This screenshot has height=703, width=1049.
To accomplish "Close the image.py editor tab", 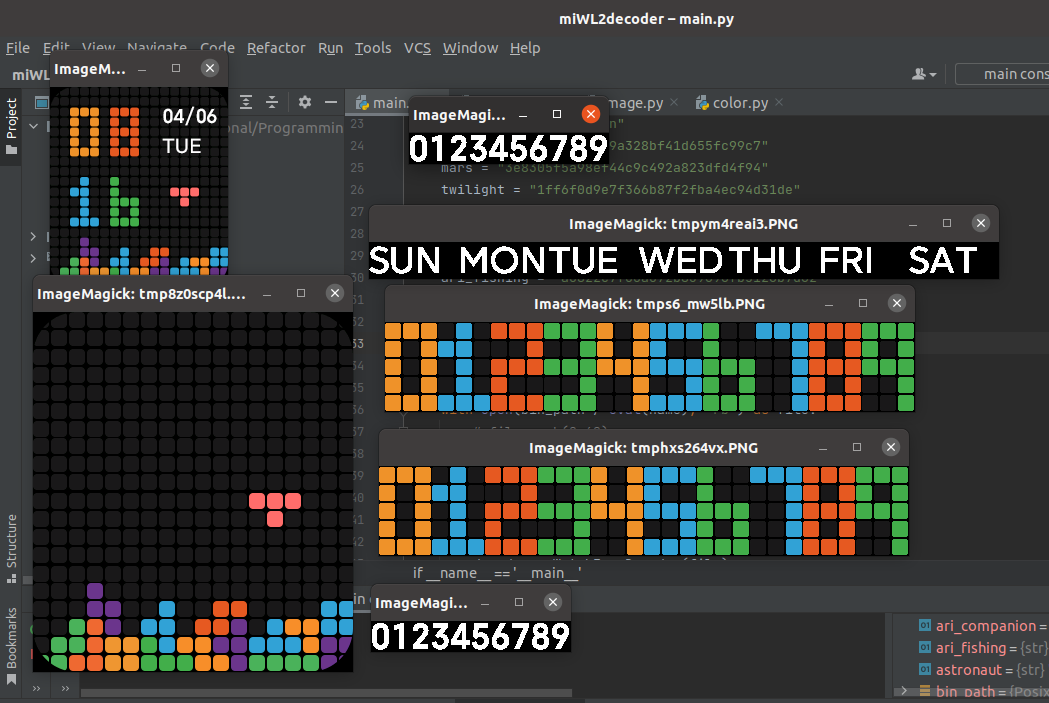I will [674, 102].
